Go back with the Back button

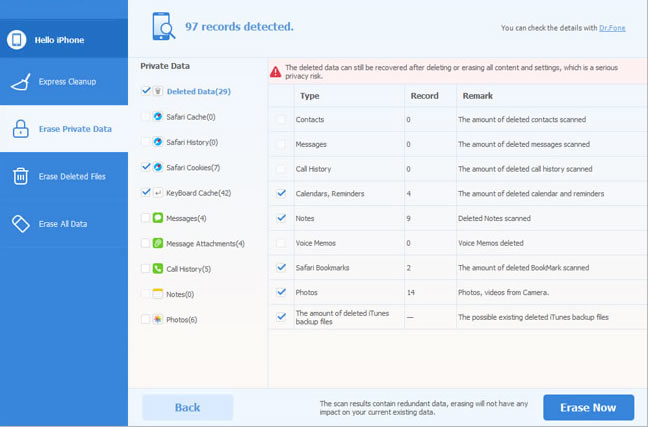click(188, 408)
